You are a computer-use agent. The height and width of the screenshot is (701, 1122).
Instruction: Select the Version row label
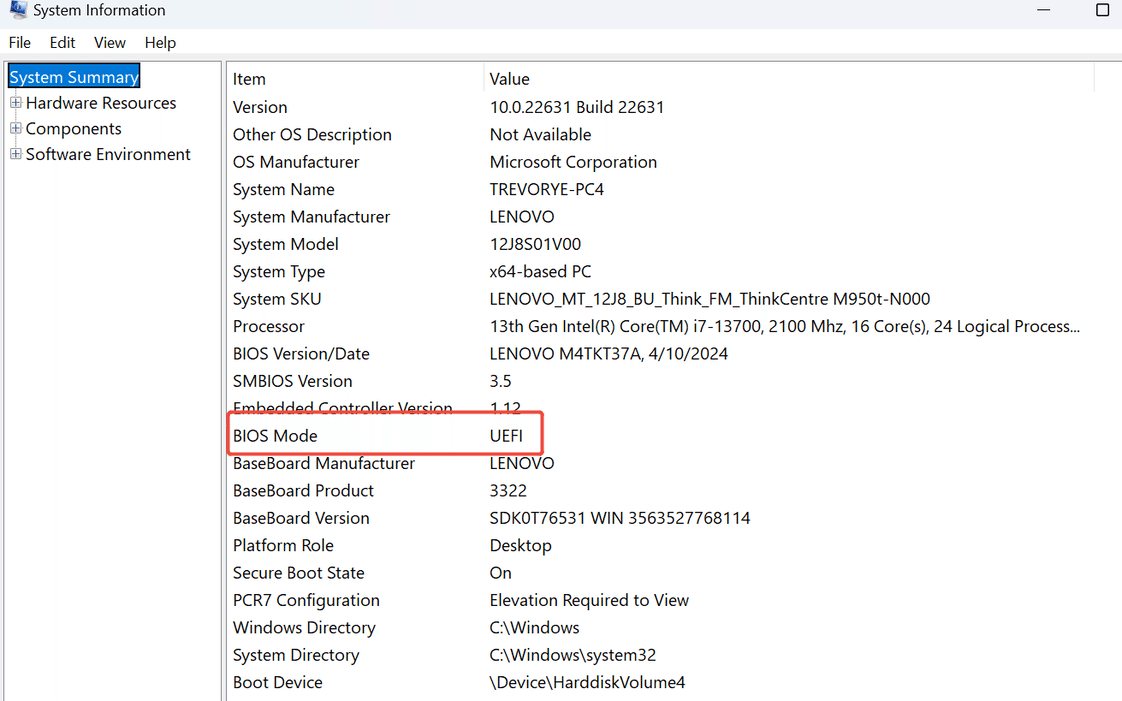point(260,107)
